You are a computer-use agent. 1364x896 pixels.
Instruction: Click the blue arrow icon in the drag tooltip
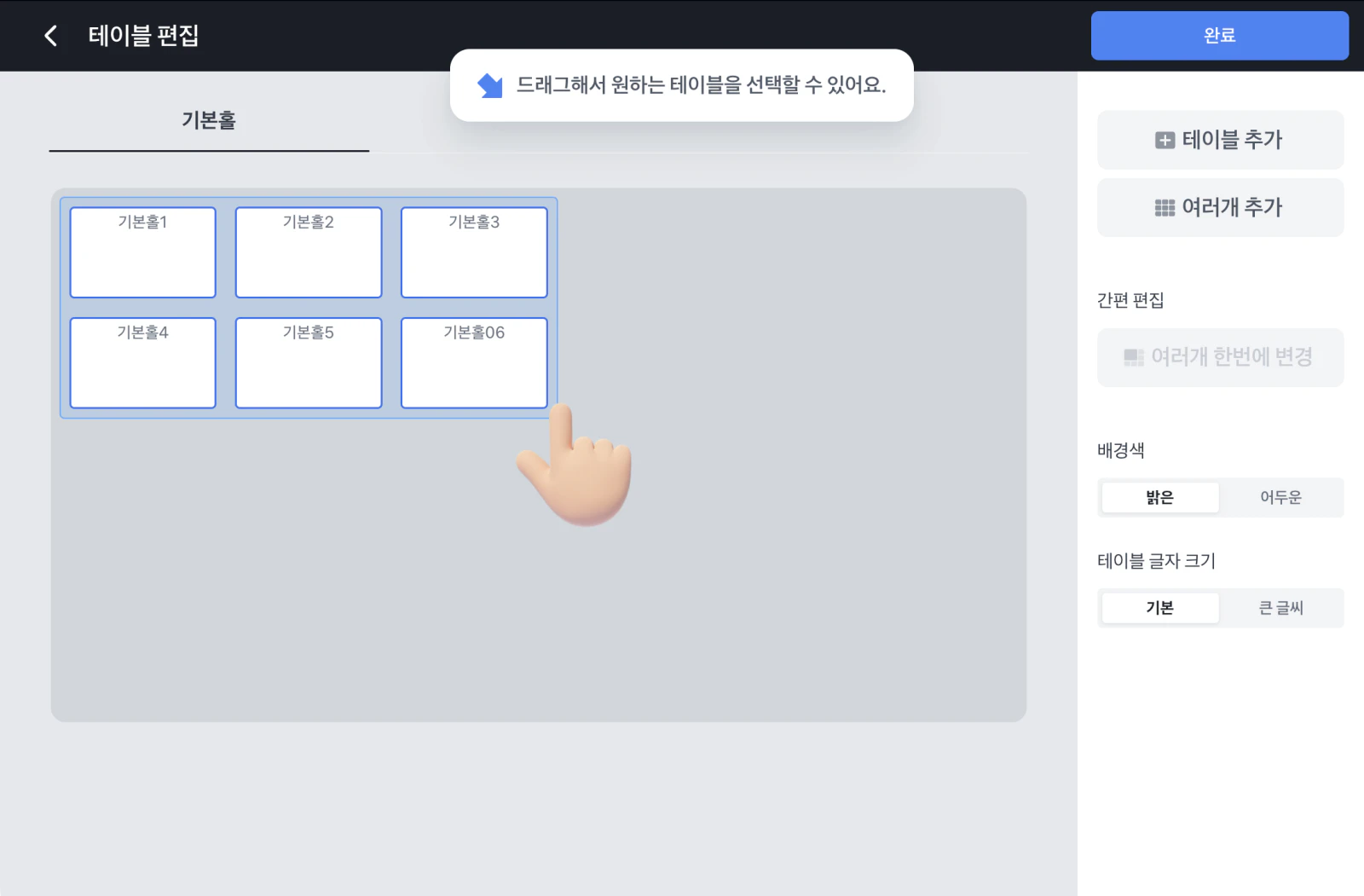coord(490,85)
